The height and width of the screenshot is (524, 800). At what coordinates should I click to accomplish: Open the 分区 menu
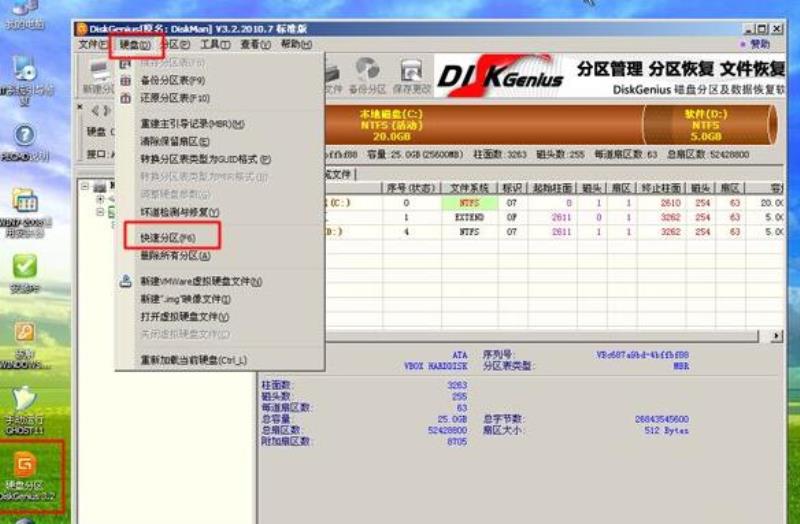[176, 44]
